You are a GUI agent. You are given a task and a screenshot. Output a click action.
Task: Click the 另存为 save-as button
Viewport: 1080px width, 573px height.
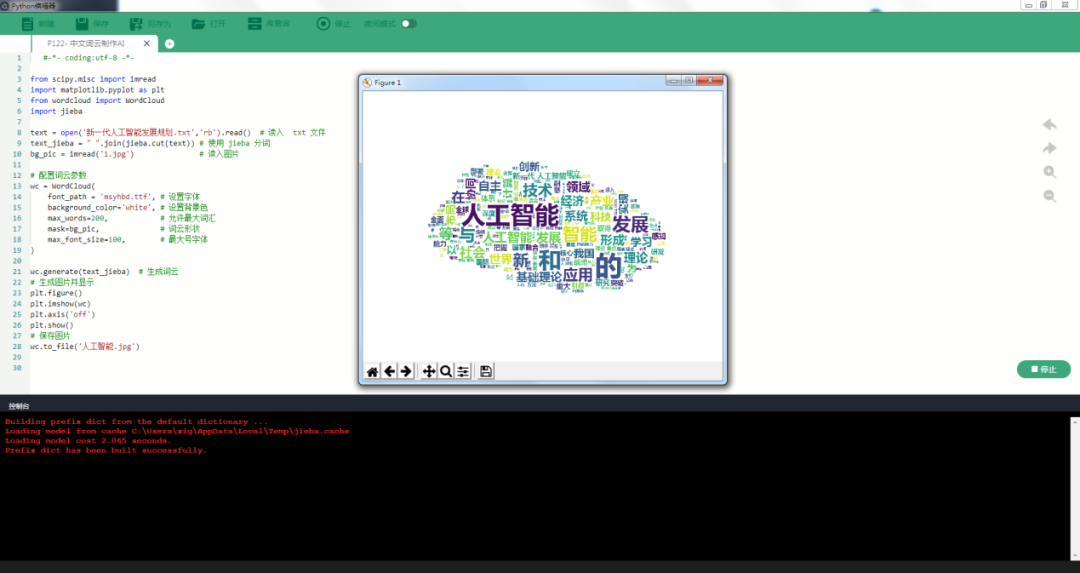click(149, 23)
